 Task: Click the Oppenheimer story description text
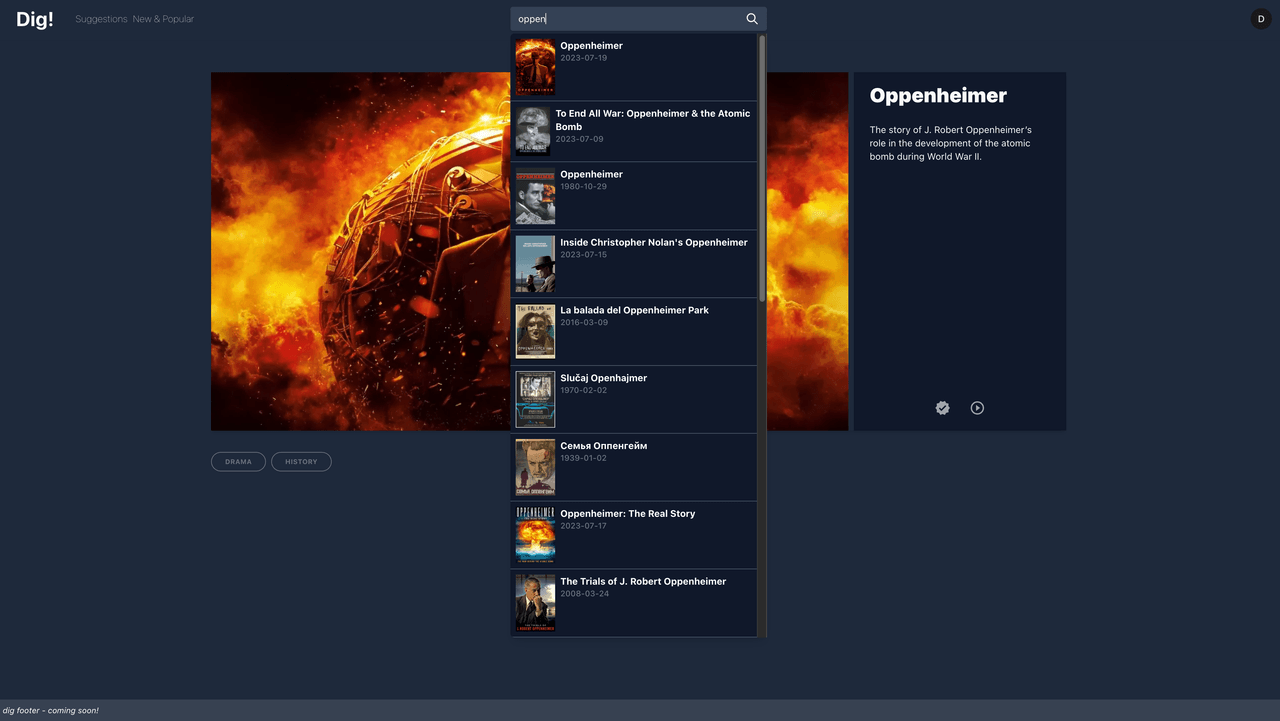(x=950, y=143)
